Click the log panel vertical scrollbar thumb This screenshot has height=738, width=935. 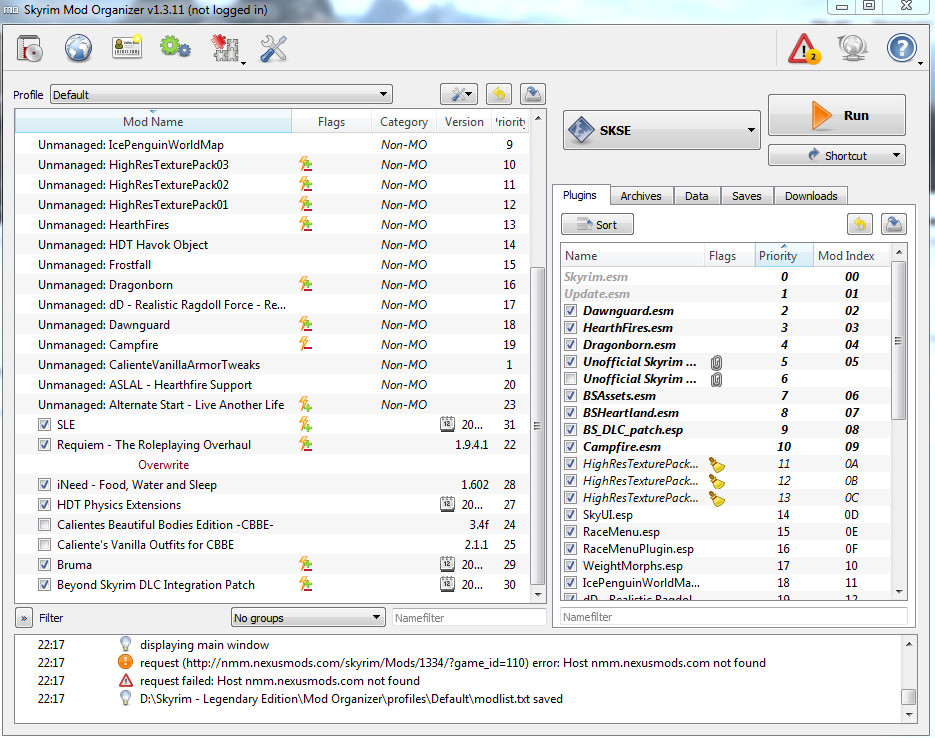909,696
